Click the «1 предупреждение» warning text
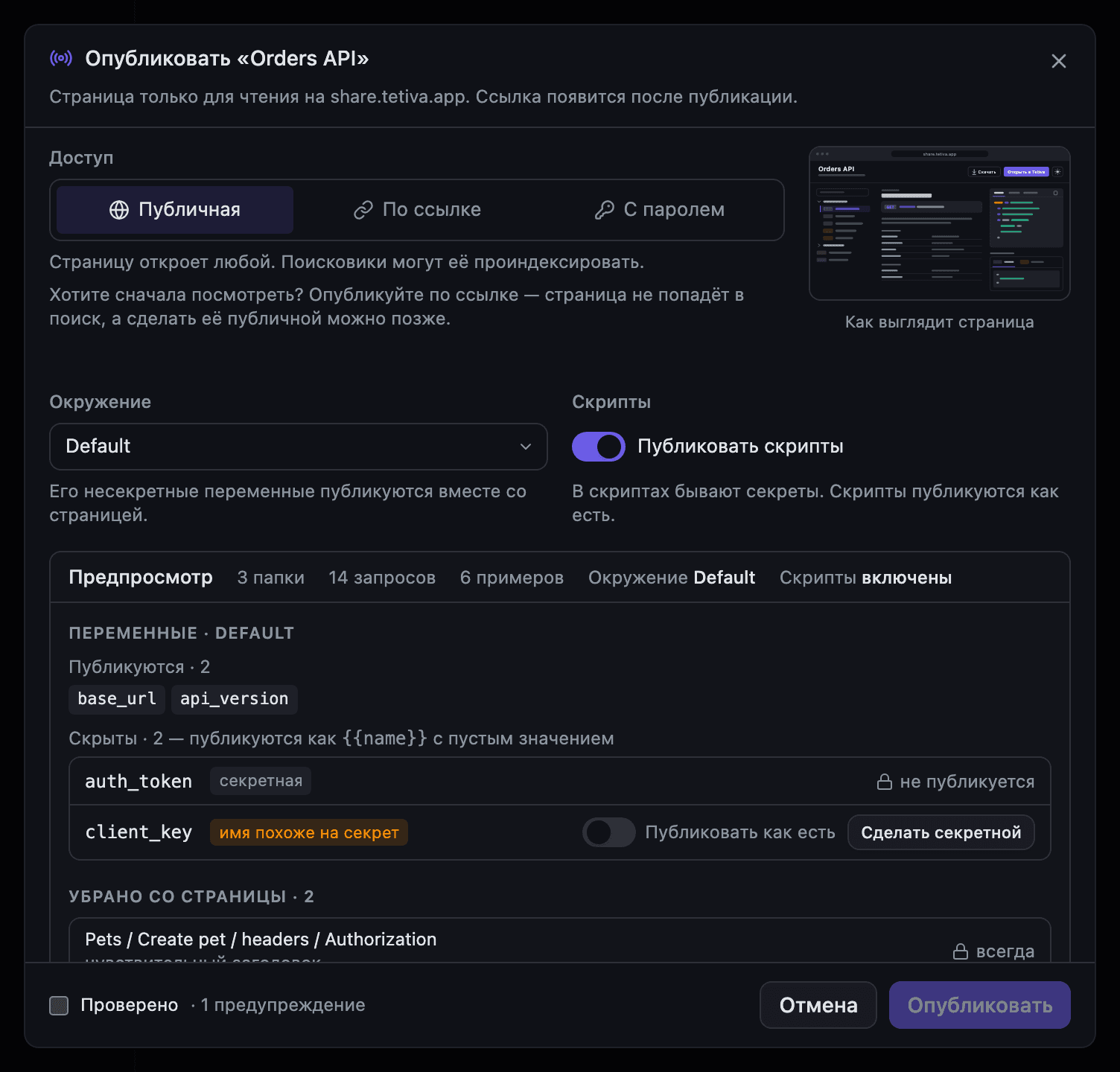Viewport: 1120px width, 1072px height. pyautogui.click(x=283, y=1005)
